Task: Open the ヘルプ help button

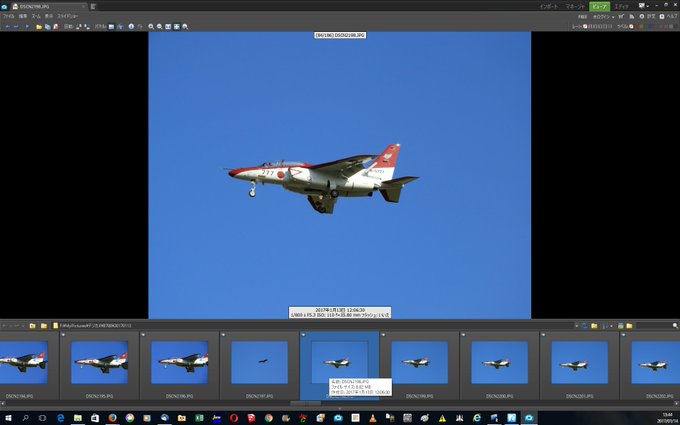Action: tap(668, 16)
